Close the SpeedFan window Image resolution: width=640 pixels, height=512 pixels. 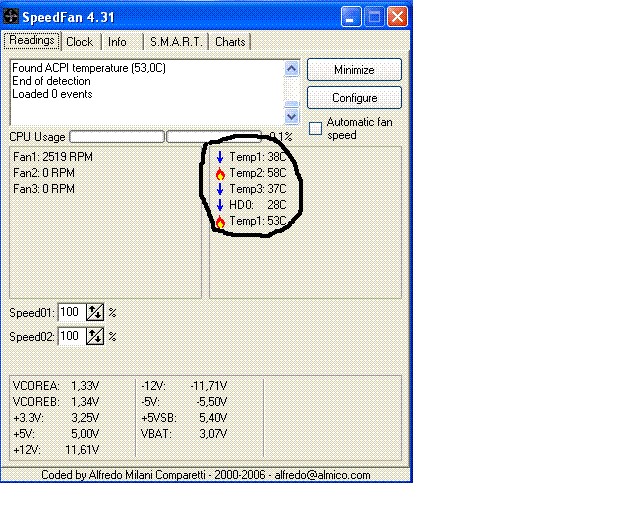397,17
